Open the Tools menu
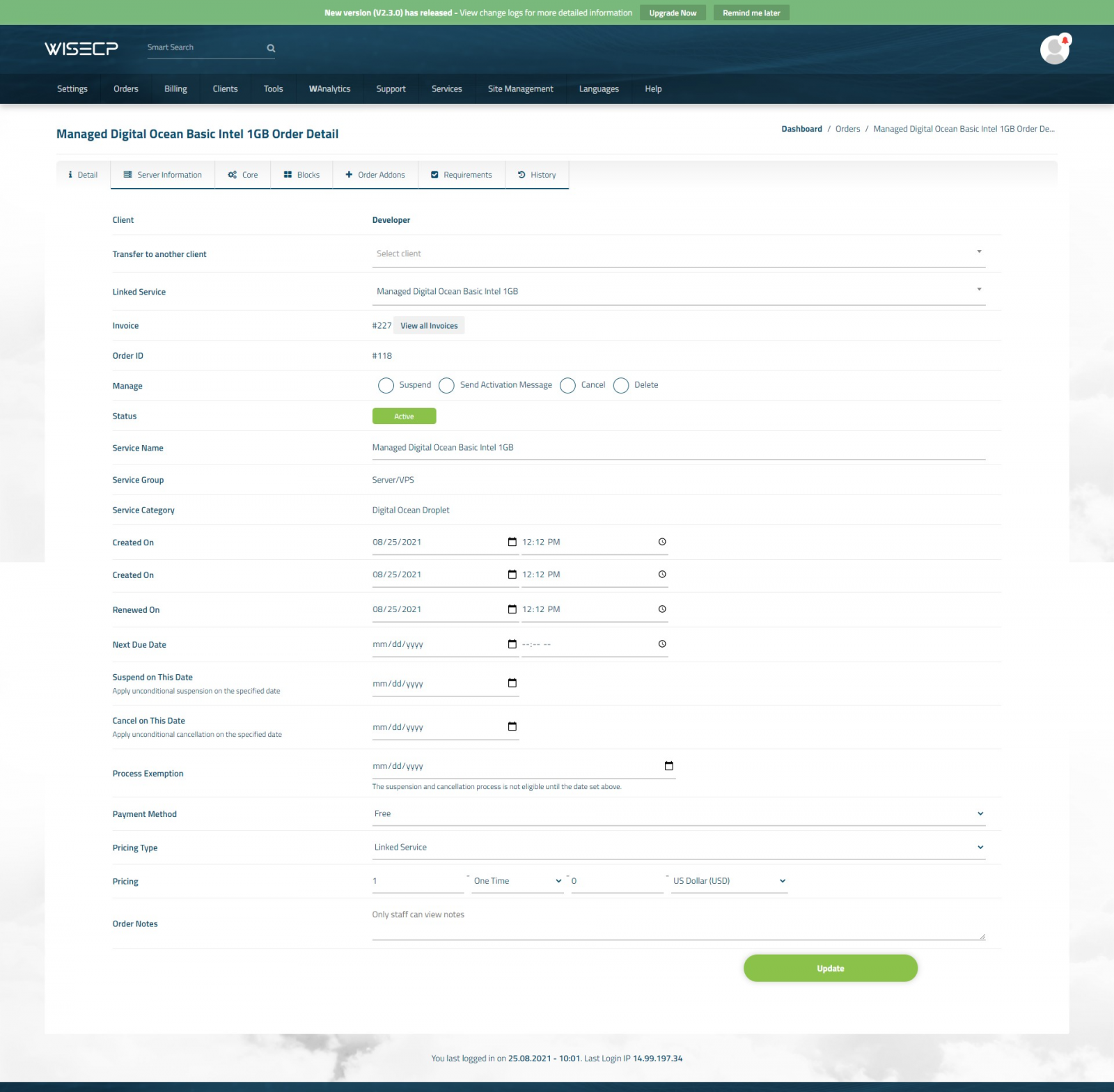The width and height of the screenshot is (1114, 1092). [x=273, y=89]
